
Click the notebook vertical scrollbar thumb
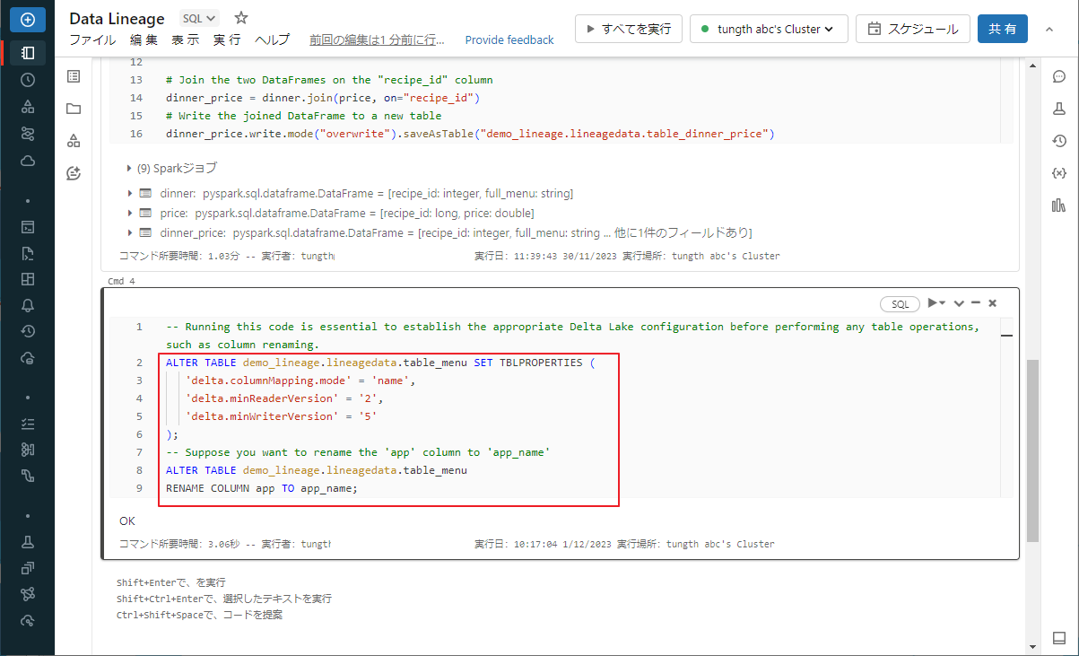(x=1032, y=450)
